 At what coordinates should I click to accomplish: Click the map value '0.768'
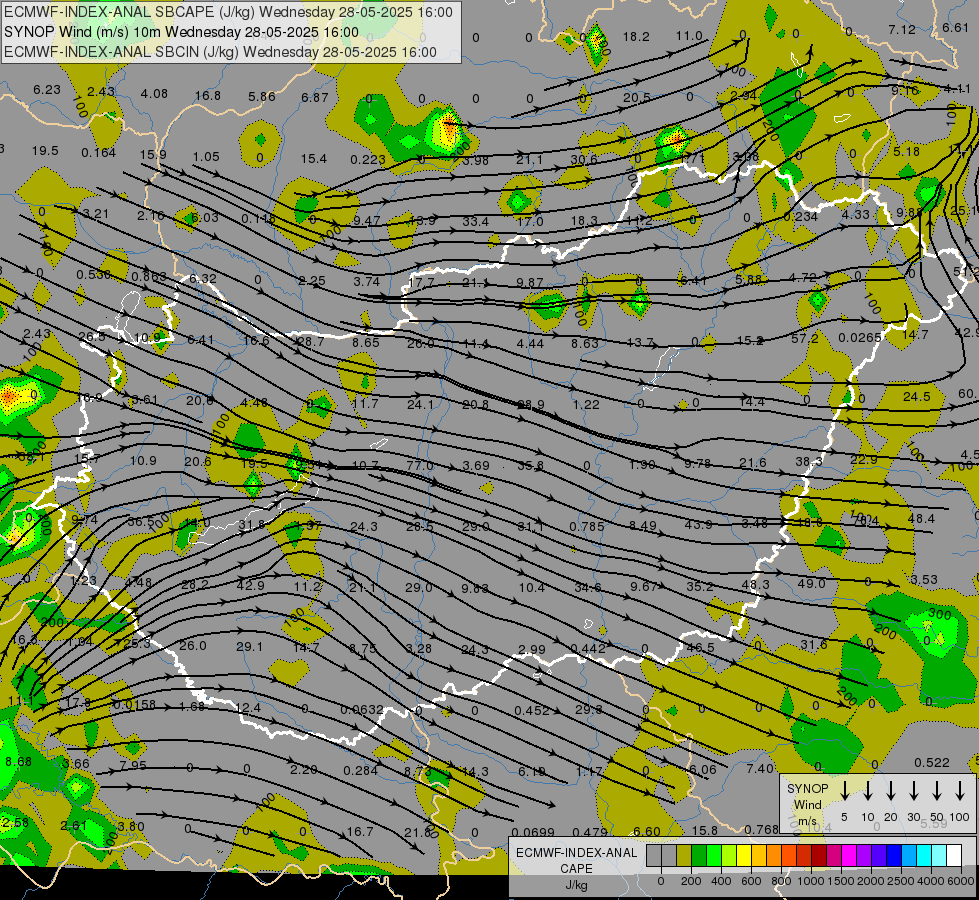pyautogui.click(x=761, y=829)
